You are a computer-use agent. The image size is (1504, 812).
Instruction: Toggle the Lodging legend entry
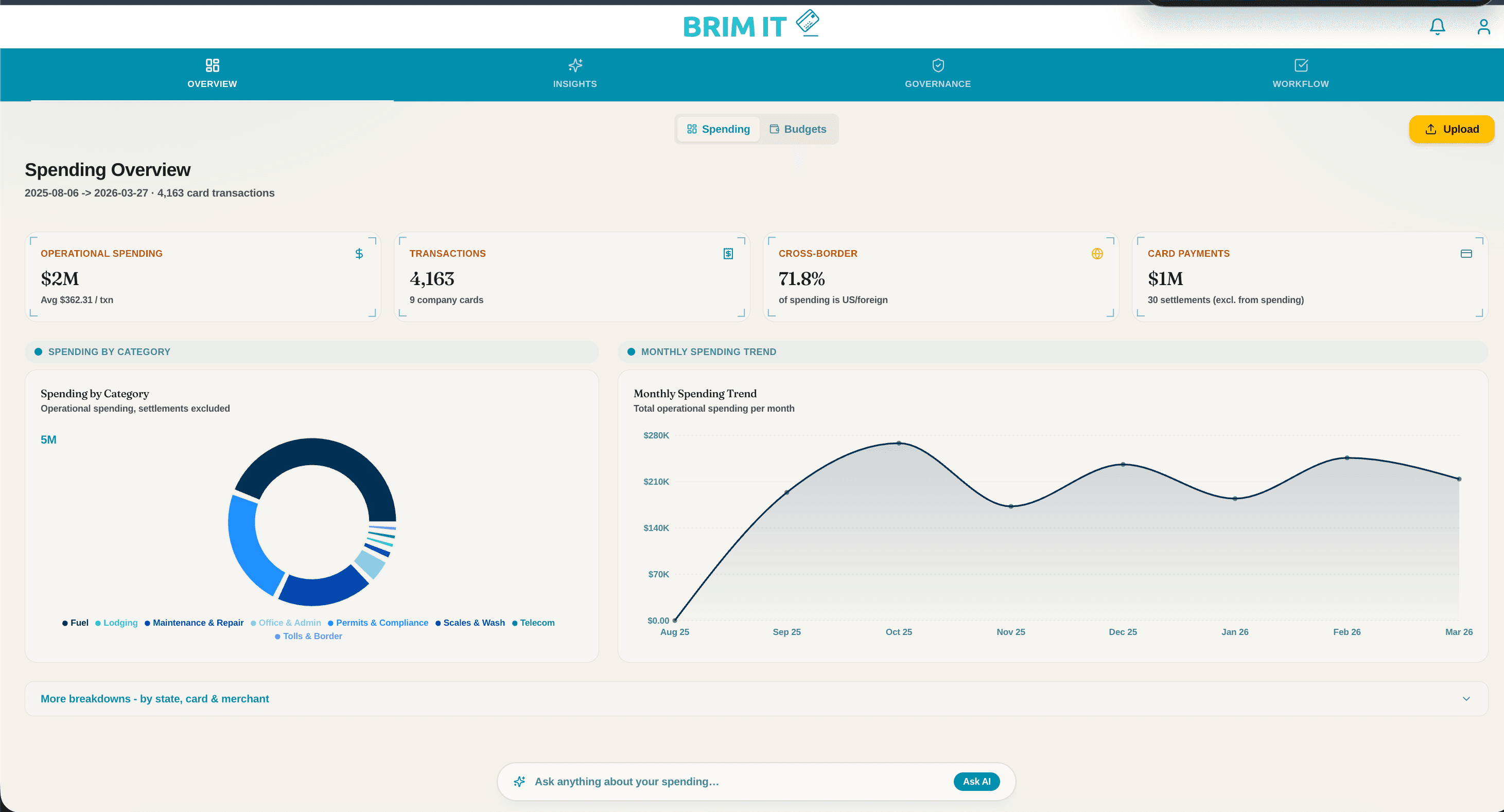click(x=116, y=622)
